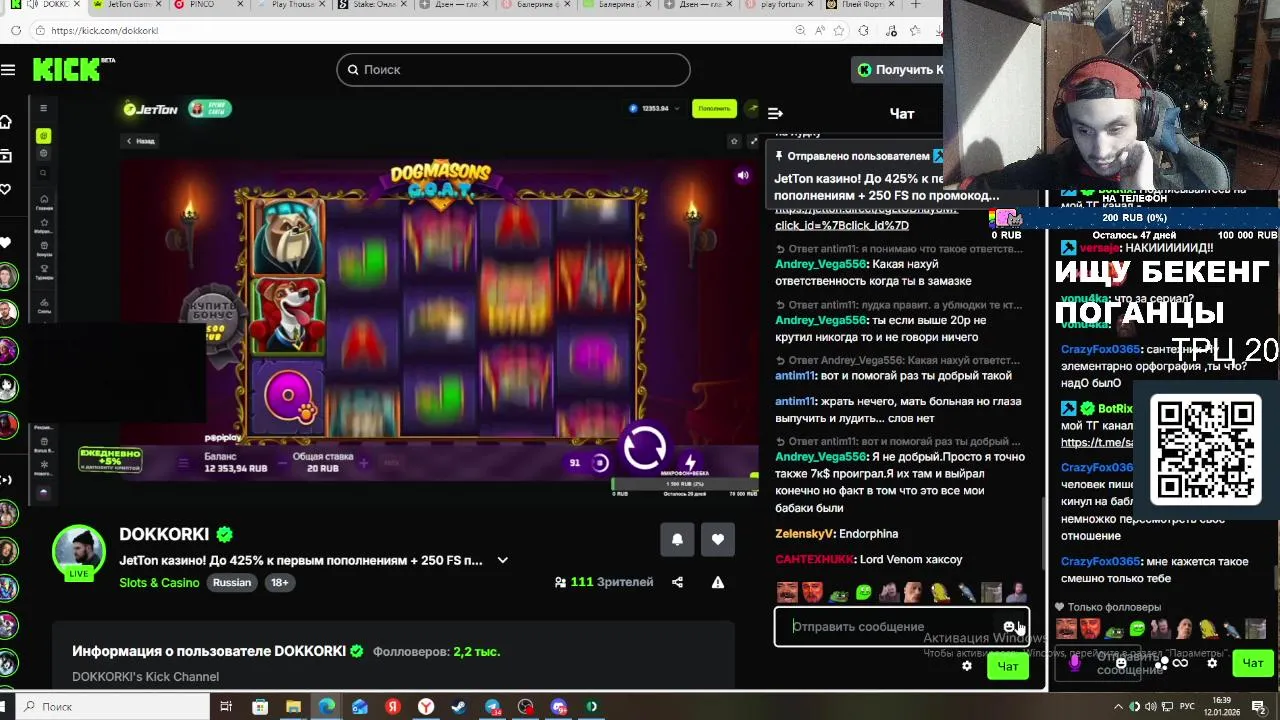Click the second window green Чат button

pyautogui.click(x=1252, y=662)
